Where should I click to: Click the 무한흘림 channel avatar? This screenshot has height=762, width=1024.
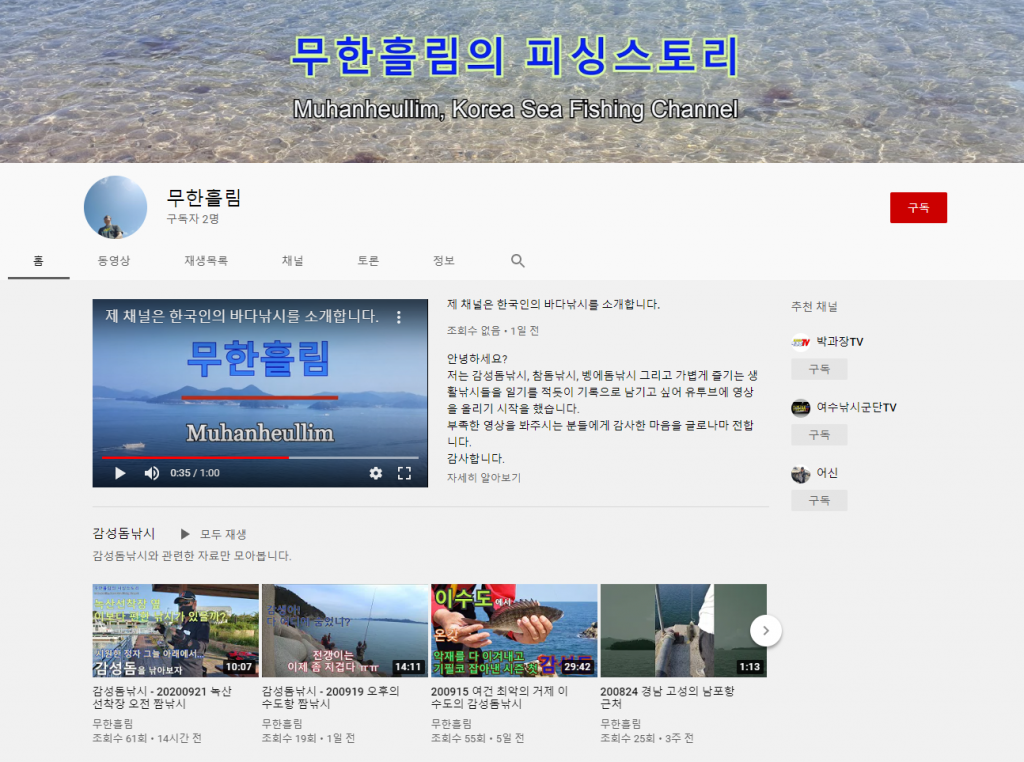coord(116,207)
